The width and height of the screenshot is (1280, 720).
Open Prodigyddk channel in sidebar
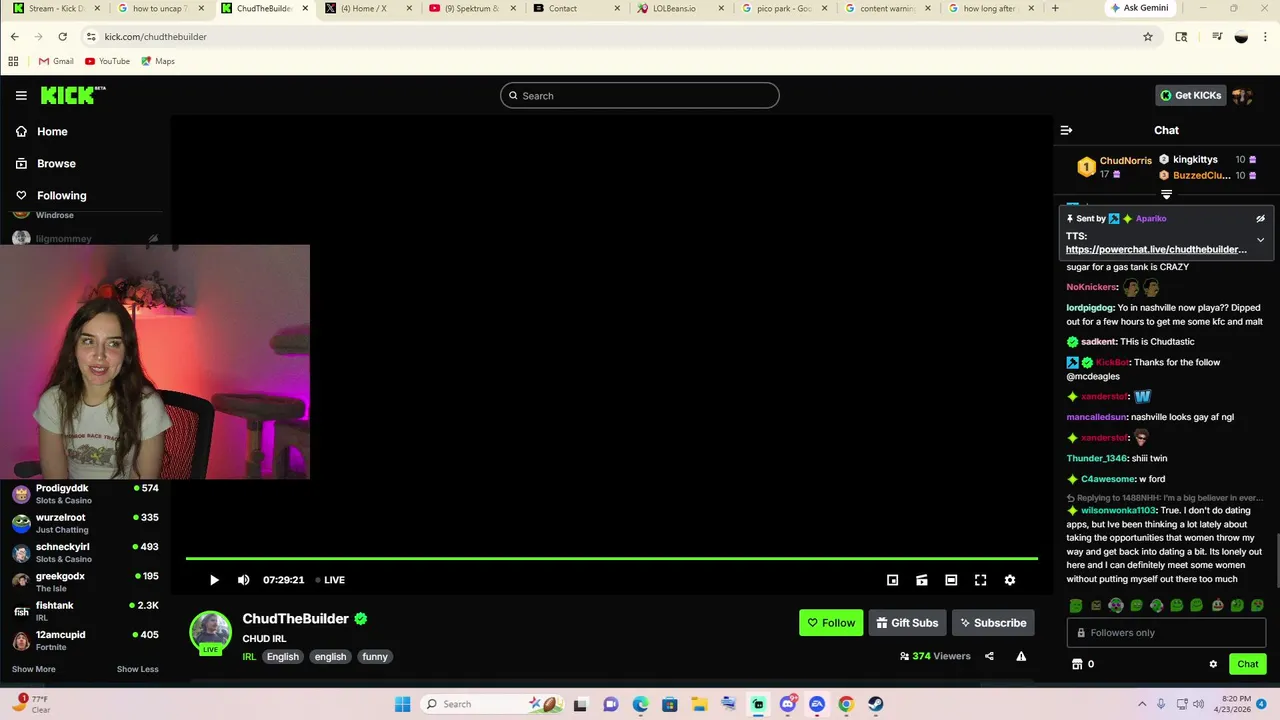(85, 493)
